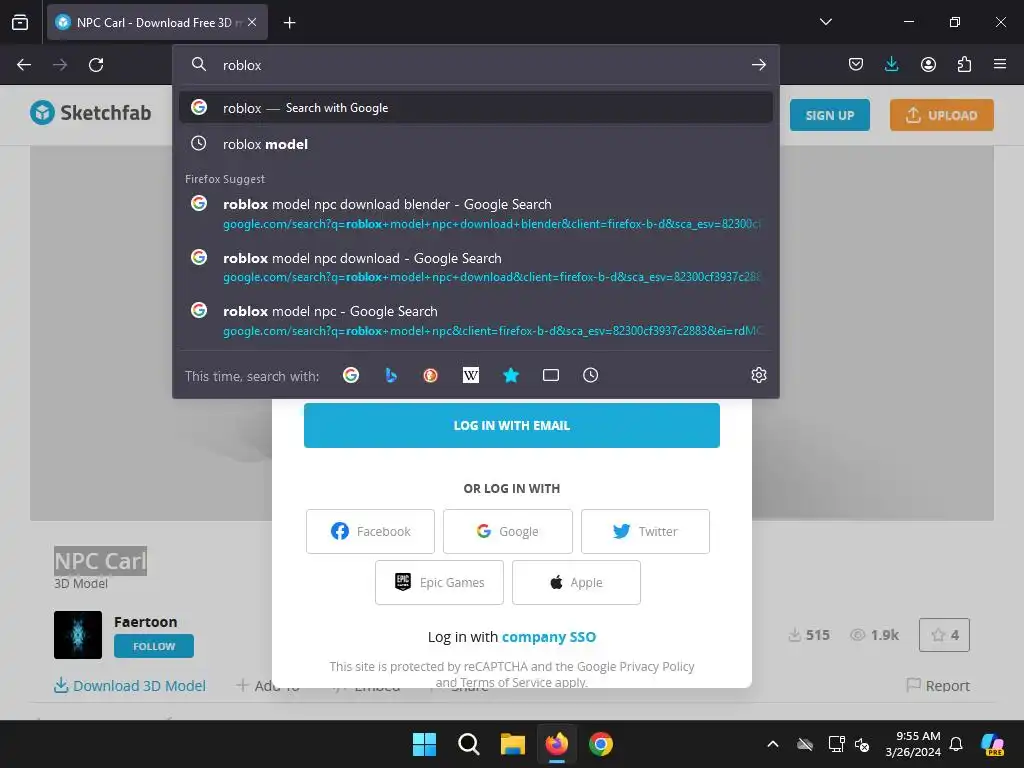The width and height of the screenshot is (1024, 768).
Task: Open the Downloads panel
Action: pyautogui.click(x=891, y=64)
